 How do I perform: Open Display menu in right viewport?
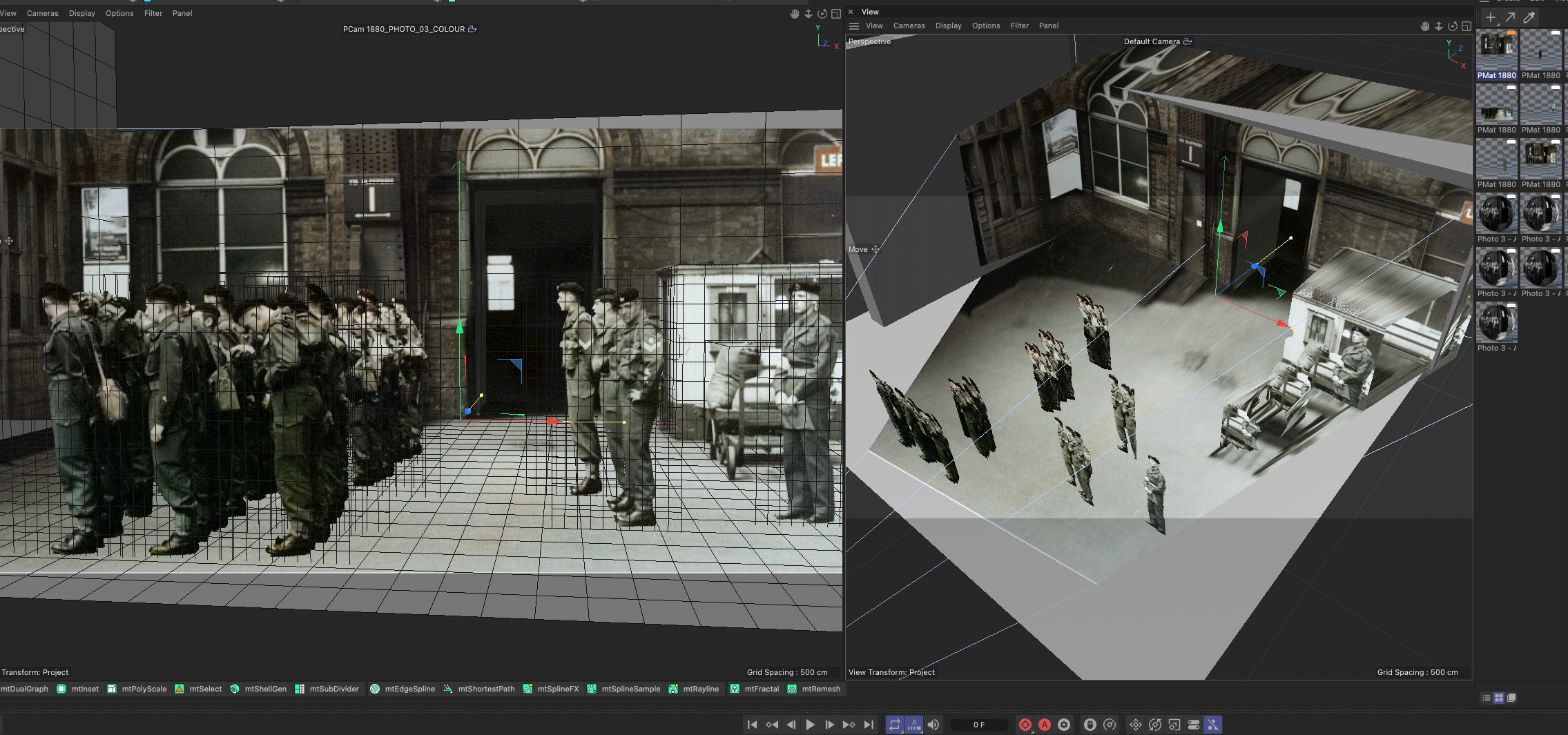948,26
